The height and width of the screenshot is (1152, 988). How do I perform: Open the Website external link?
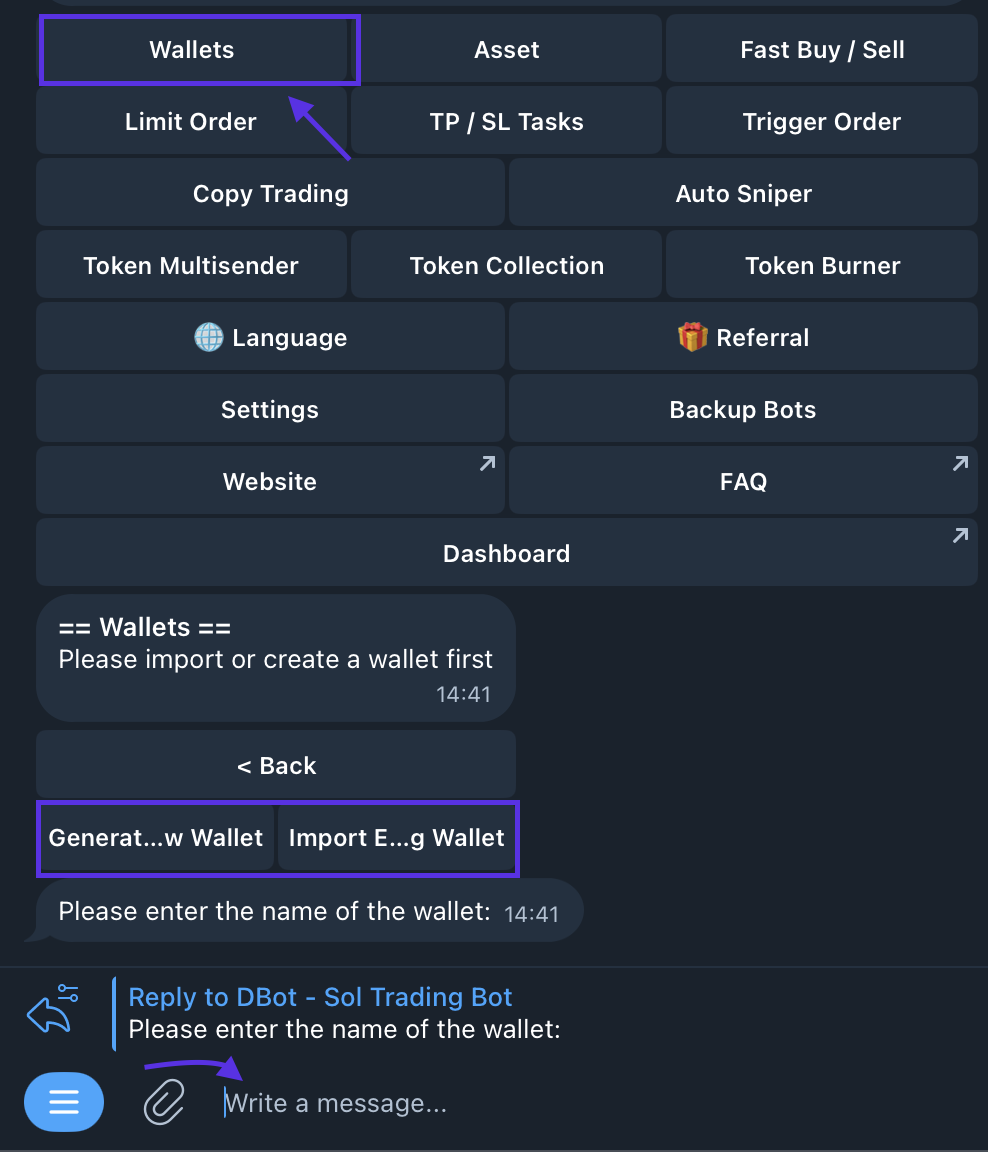coord(270,482)
